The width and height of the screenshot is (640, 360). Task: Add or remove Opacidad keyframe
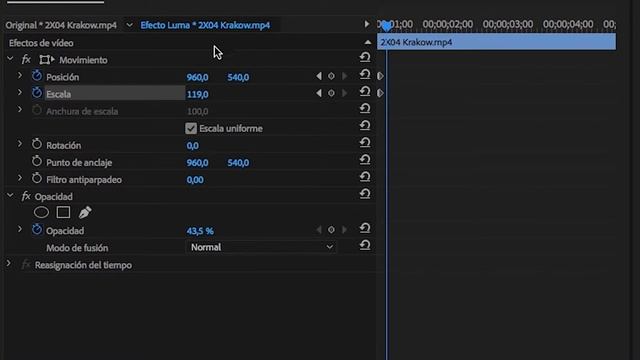(331, 230)
